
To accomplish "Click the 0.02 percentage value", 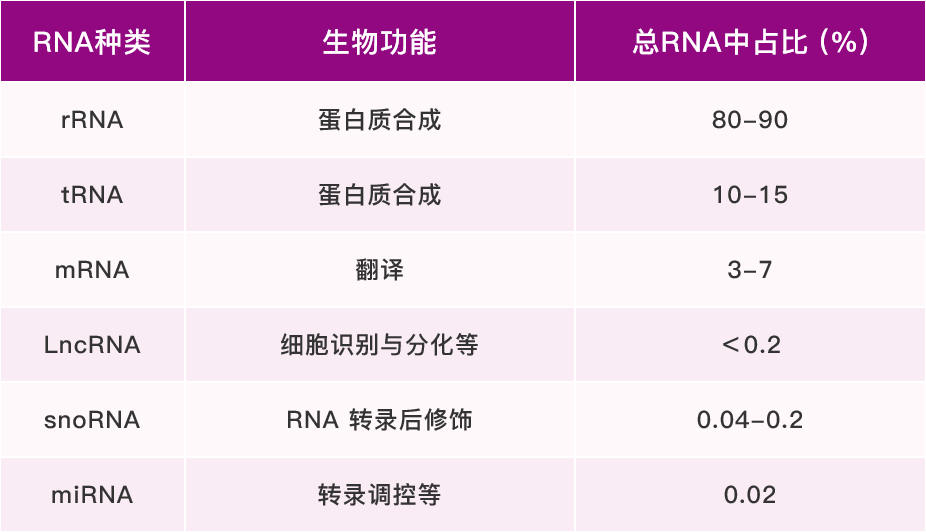I will 750,495.
